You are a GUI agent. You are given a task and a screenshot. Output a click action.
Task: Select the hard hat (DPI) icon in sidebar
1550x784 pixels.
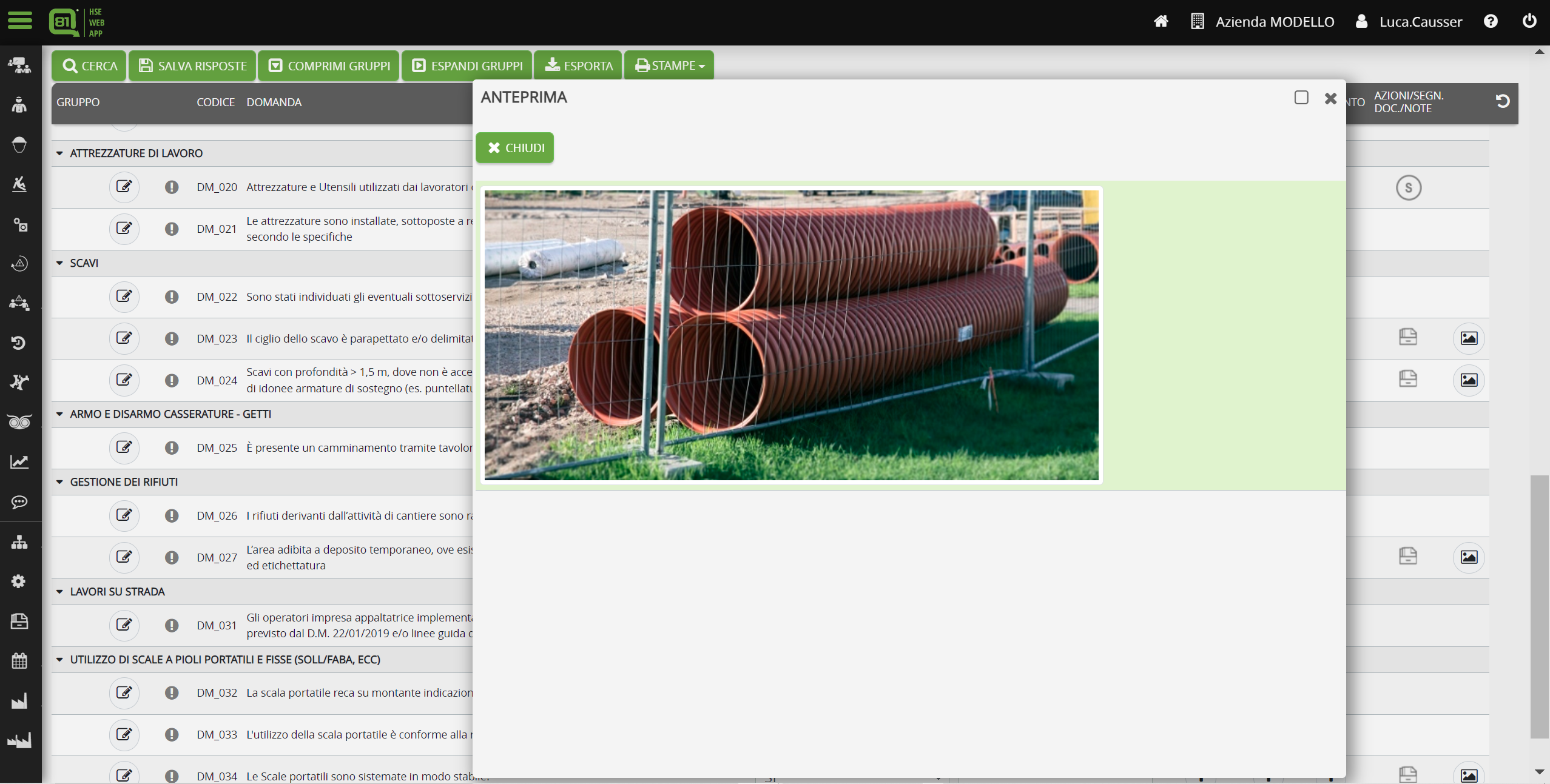tap(19, 144)
